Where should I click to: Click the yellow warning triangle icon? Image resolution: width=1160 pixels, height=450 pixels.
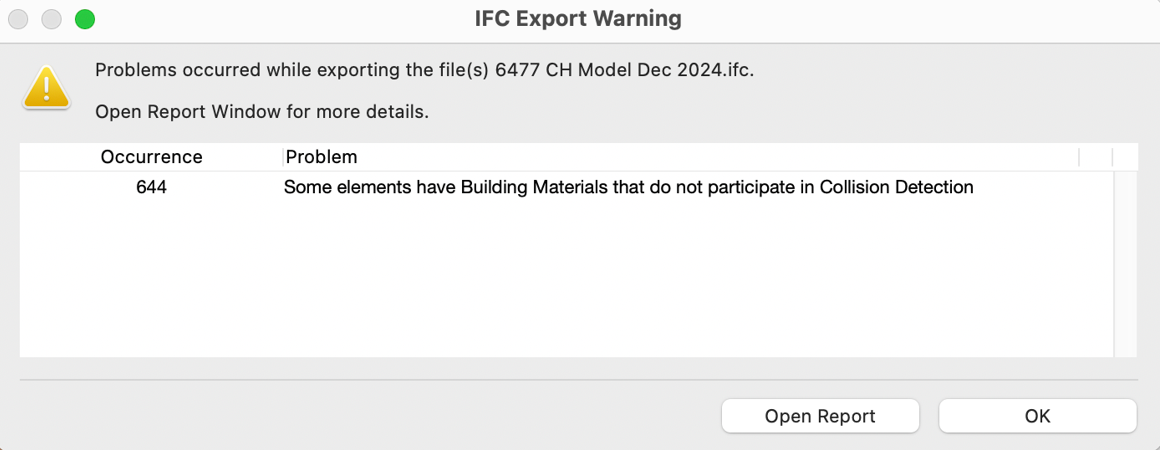[47, 87]
